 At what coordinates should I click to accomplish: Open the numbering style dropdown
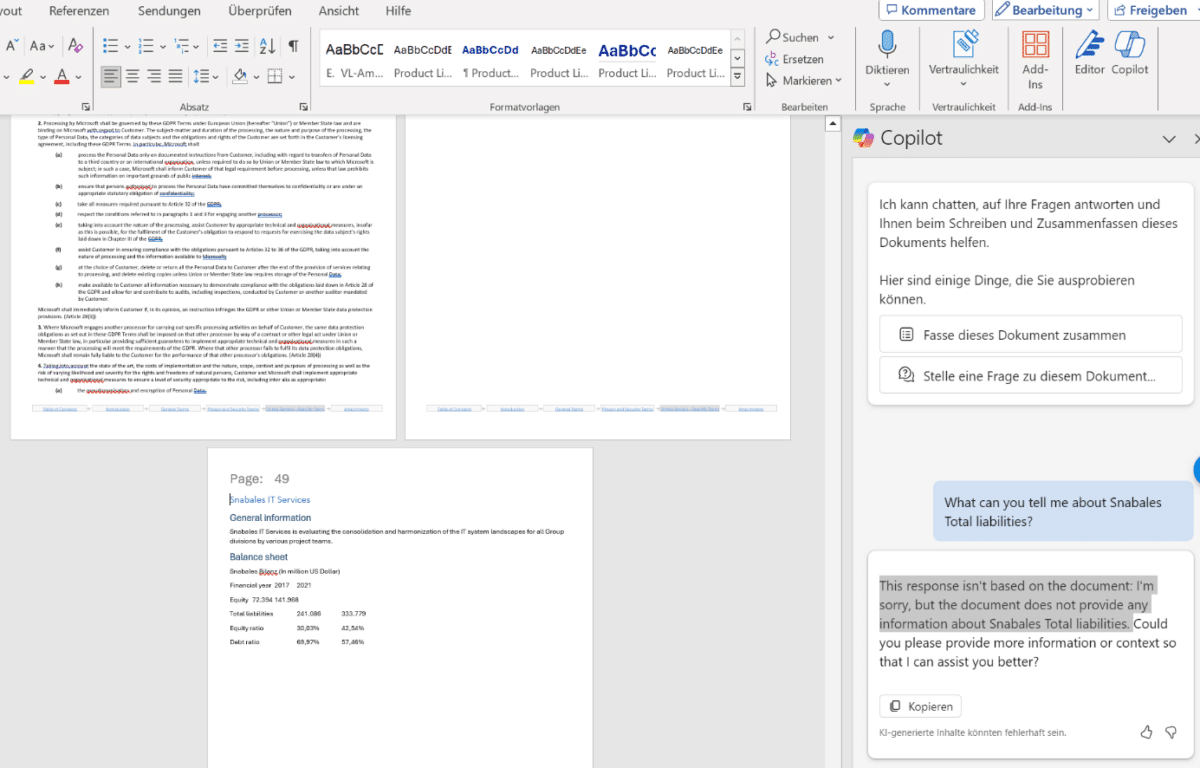[162, 46]
